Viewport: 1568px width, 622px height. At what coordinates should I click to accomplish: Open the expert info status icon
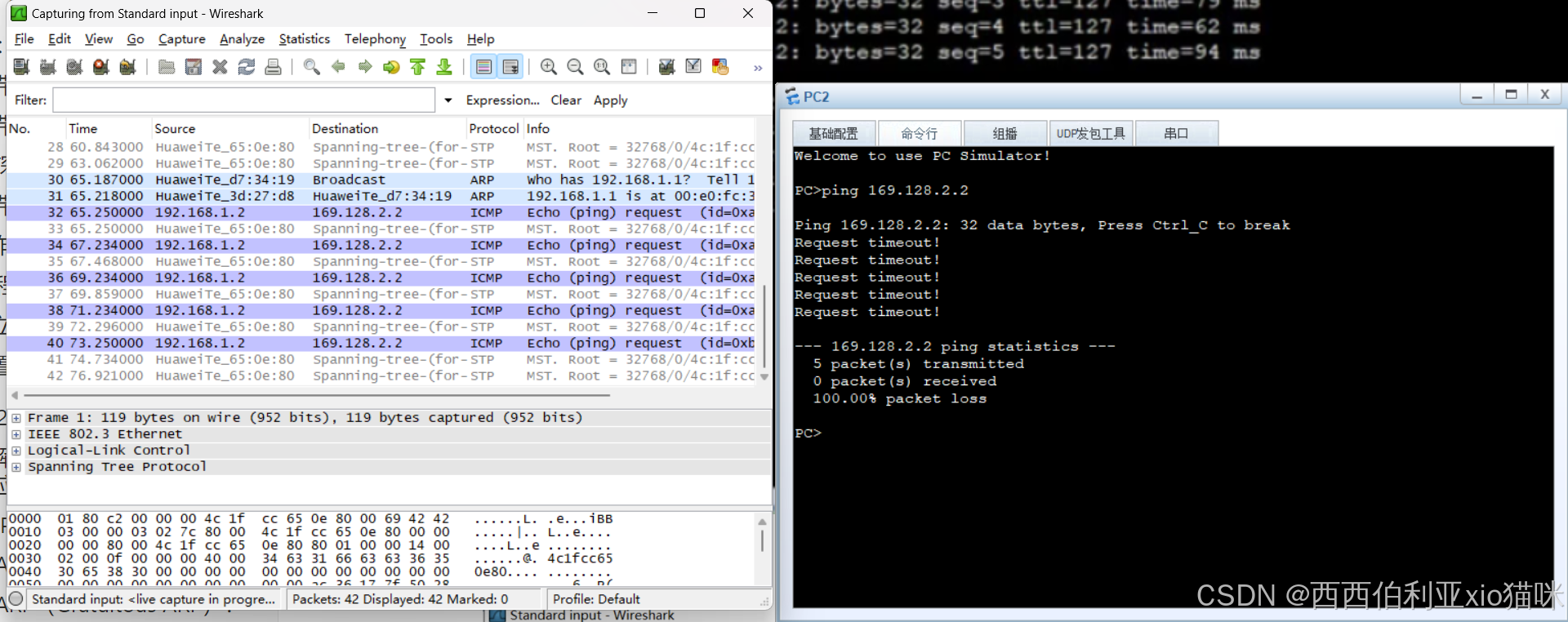coord(16,599)
